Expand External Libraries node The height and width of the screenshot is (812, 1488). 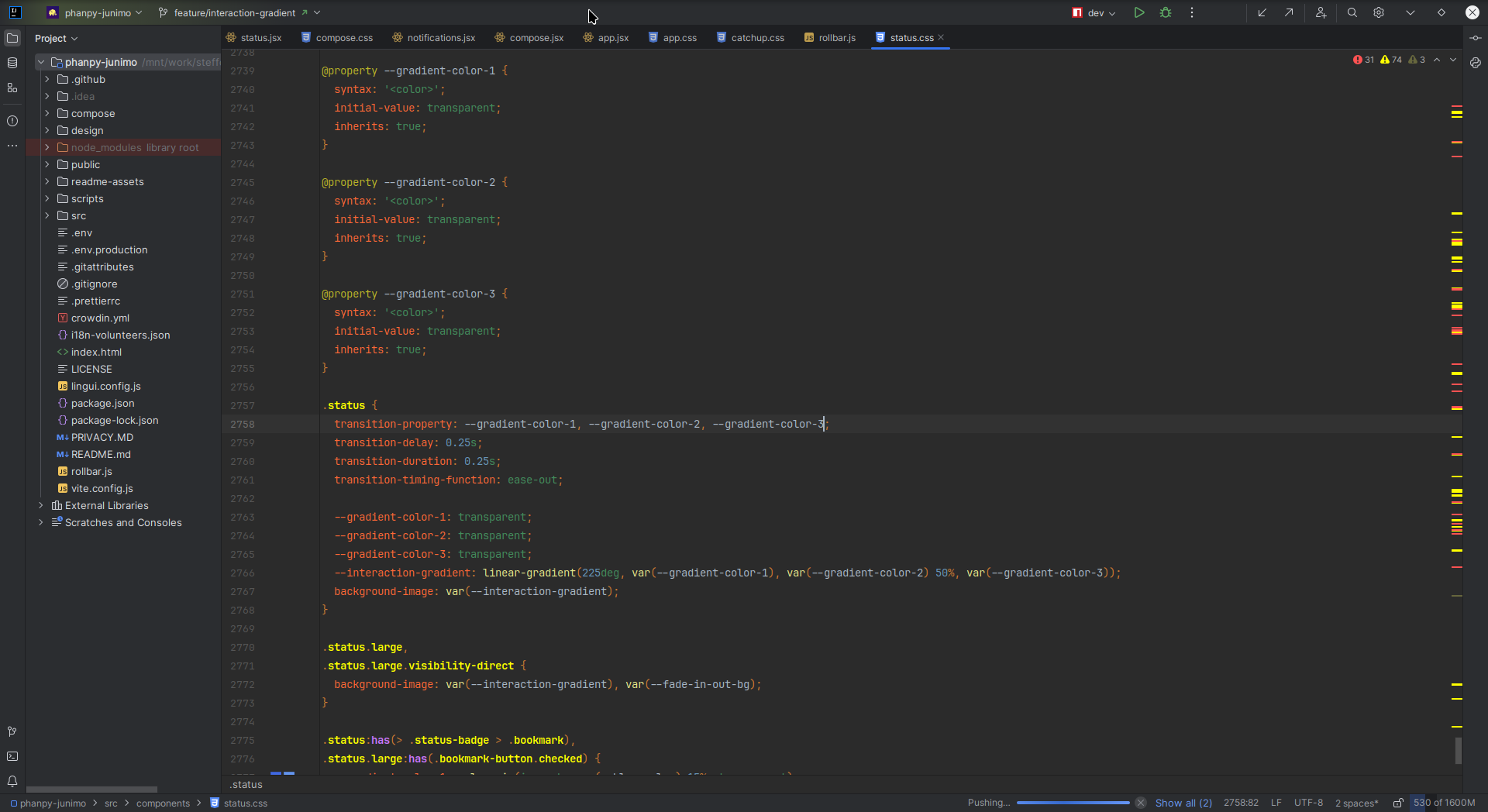click(41, 505)
